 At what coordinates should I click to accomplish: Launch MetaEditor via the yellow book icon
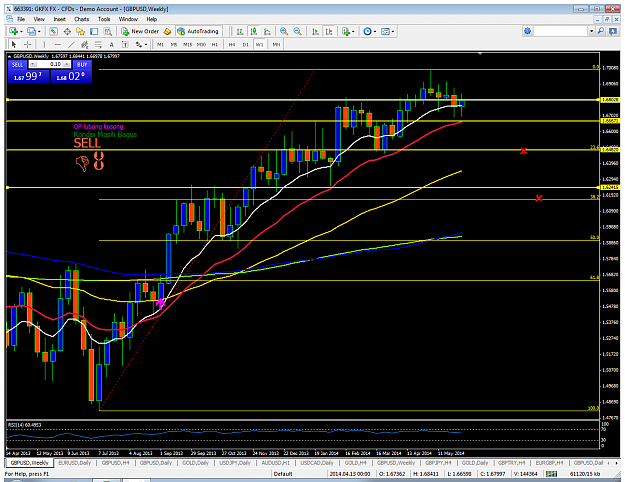[167, 31]
